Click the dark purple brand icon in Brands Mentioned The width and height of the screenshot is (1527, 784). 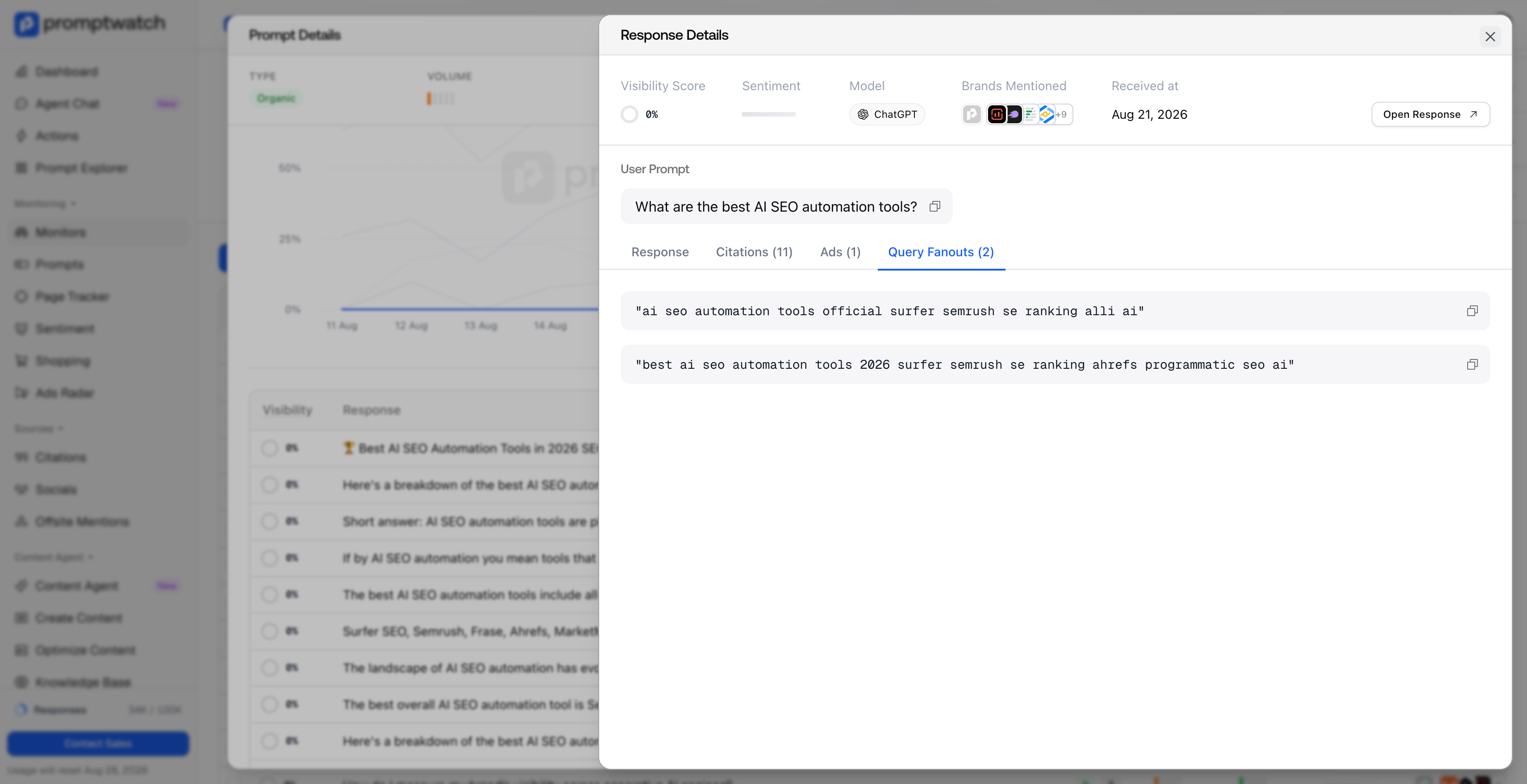[x=1014, y=114]
